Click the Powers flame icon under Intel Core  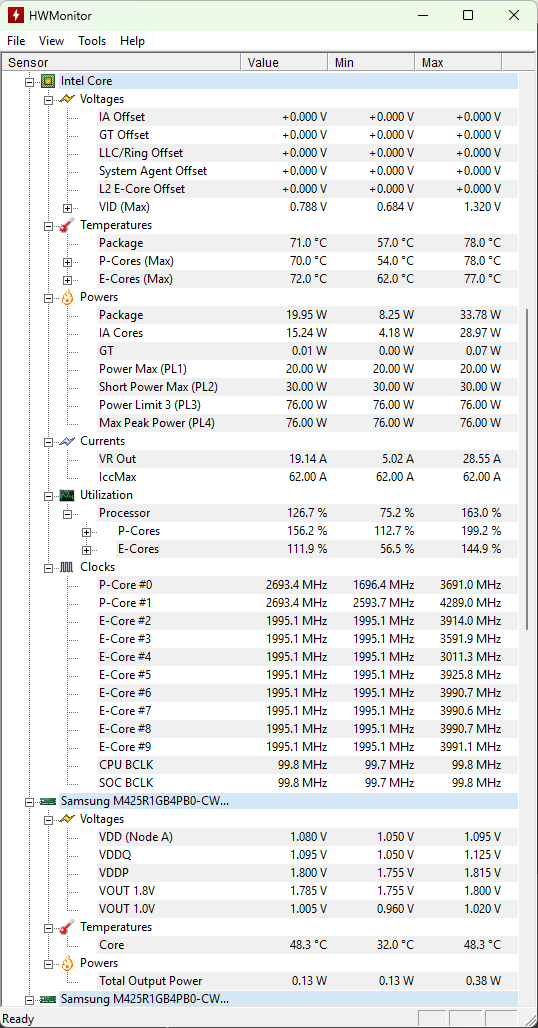67,297
